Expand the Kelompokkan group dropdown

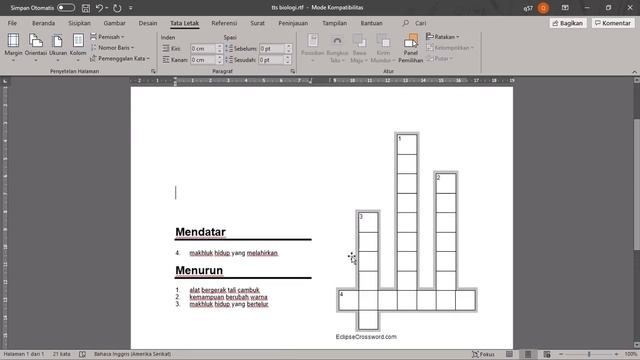tap(450, 48)
